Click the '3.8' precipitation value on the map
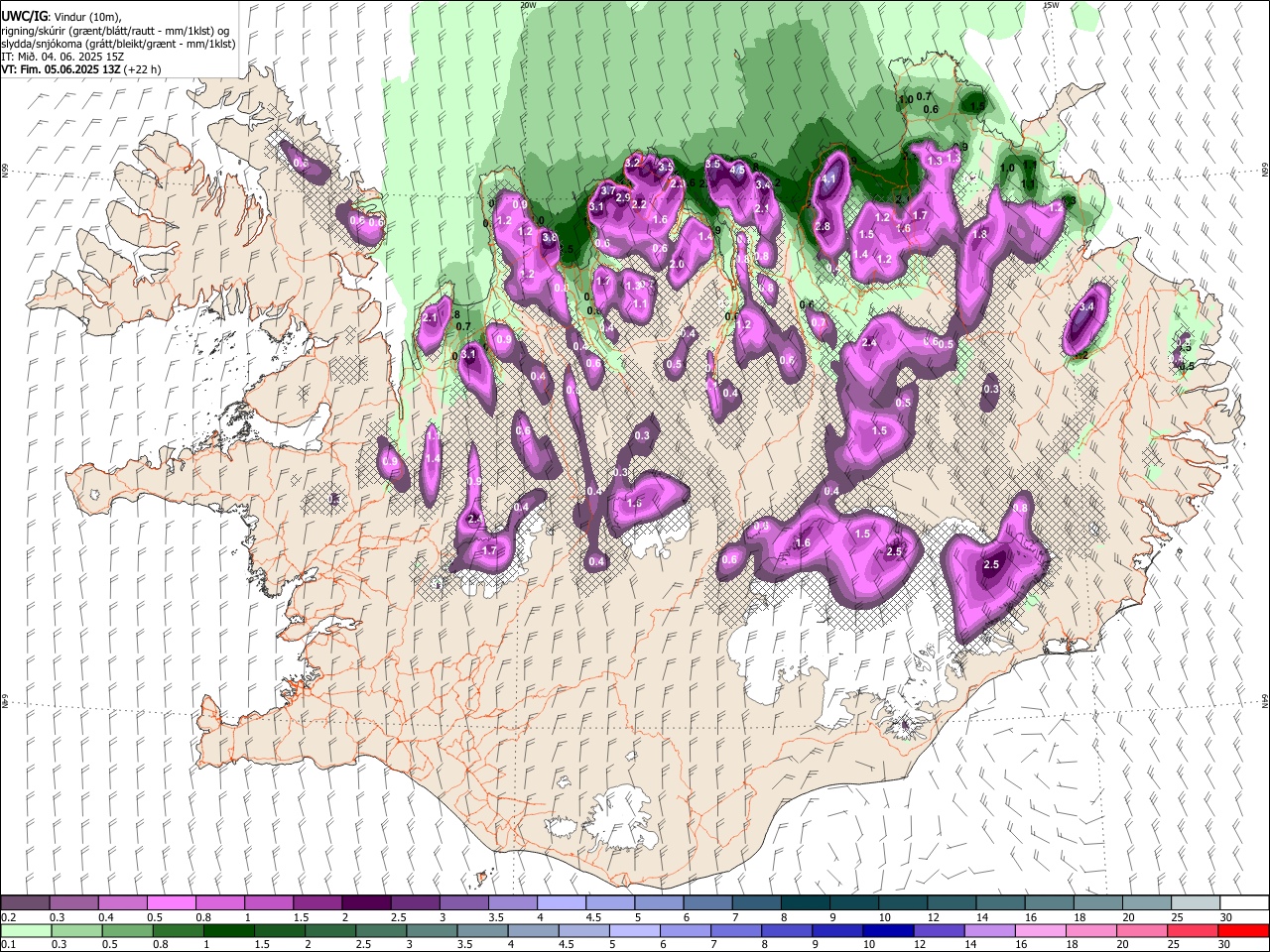The height and width of the screenshot is (952, 1270). pos(551,238)
